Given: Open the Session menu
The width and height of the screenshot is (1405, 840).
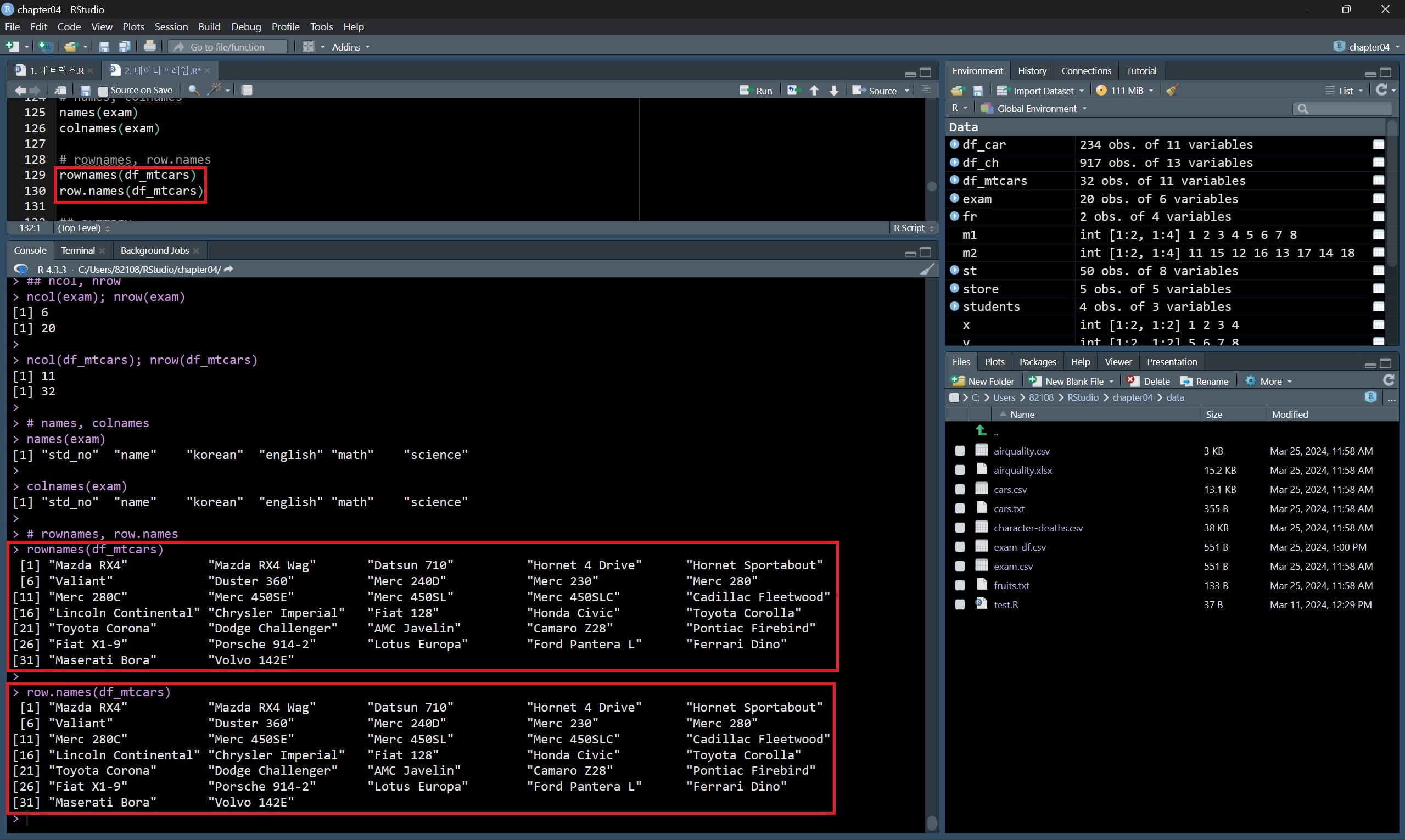Looking at the screenshot, I should coord(171,26).
